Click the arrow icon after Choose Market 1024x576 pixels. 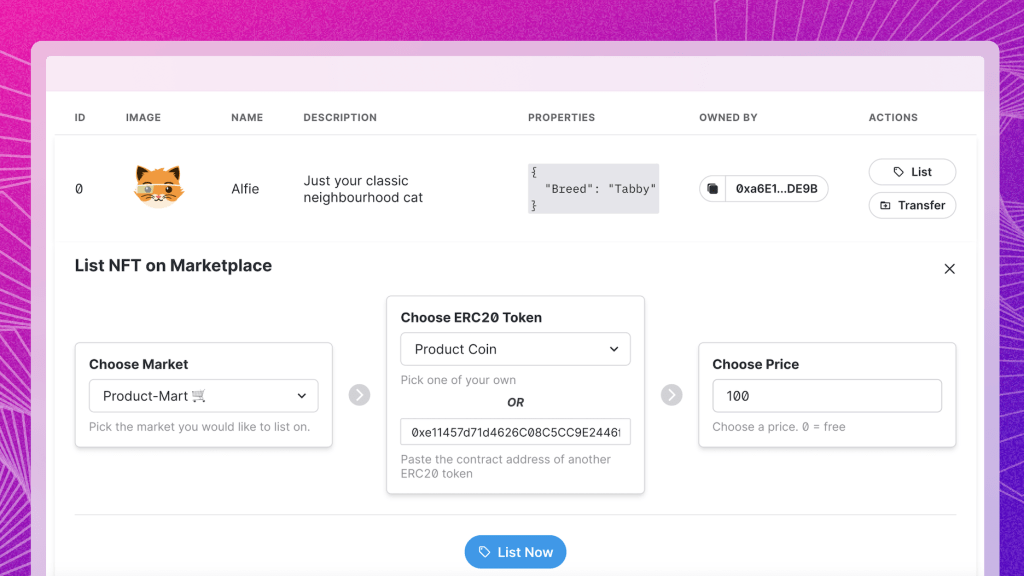point(359,396)
